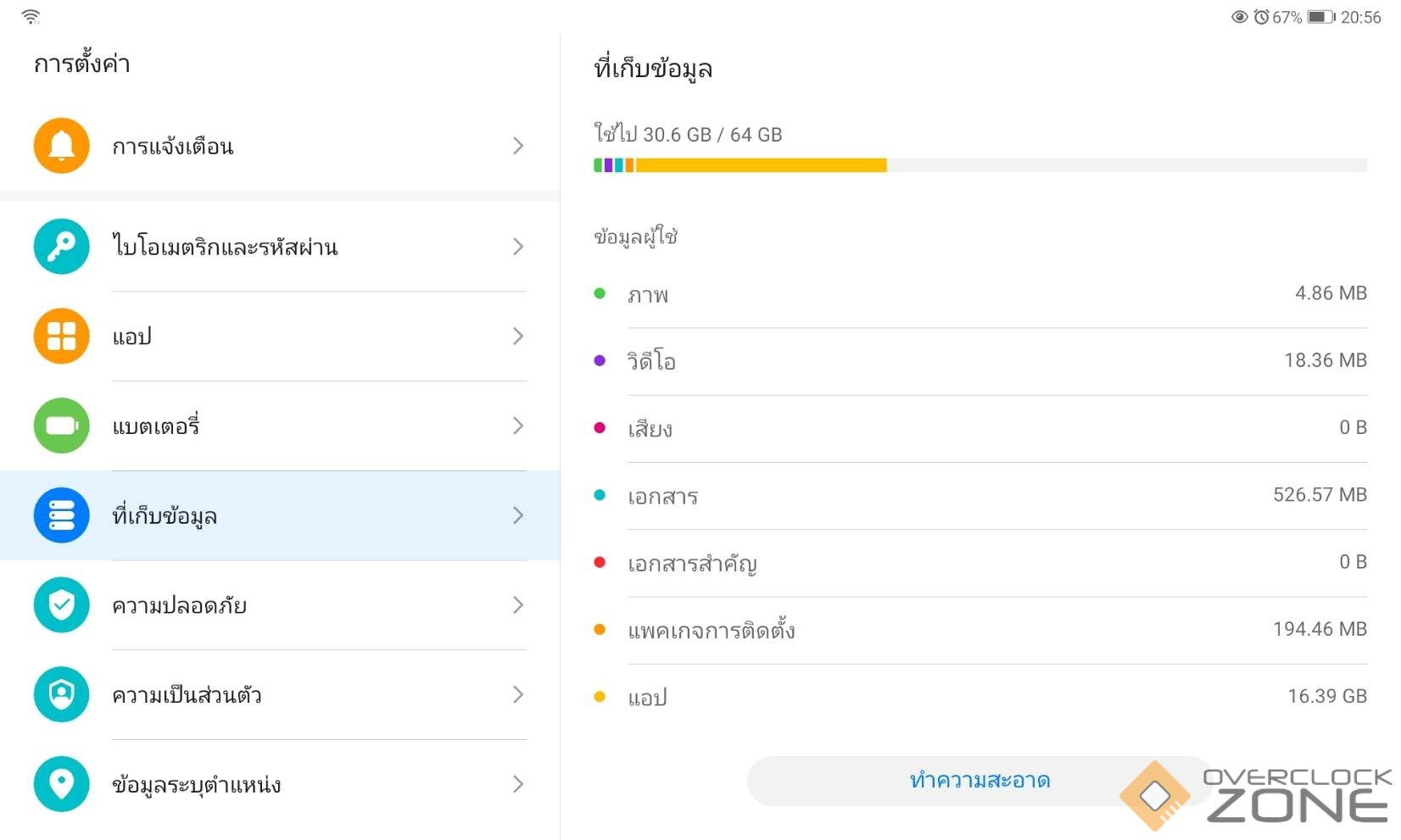Image resolution: width=1401 pixels, height=840 pixels.
Task: Open the ภาพ 4.86 MB storage entry
Action: coord(980,294)
